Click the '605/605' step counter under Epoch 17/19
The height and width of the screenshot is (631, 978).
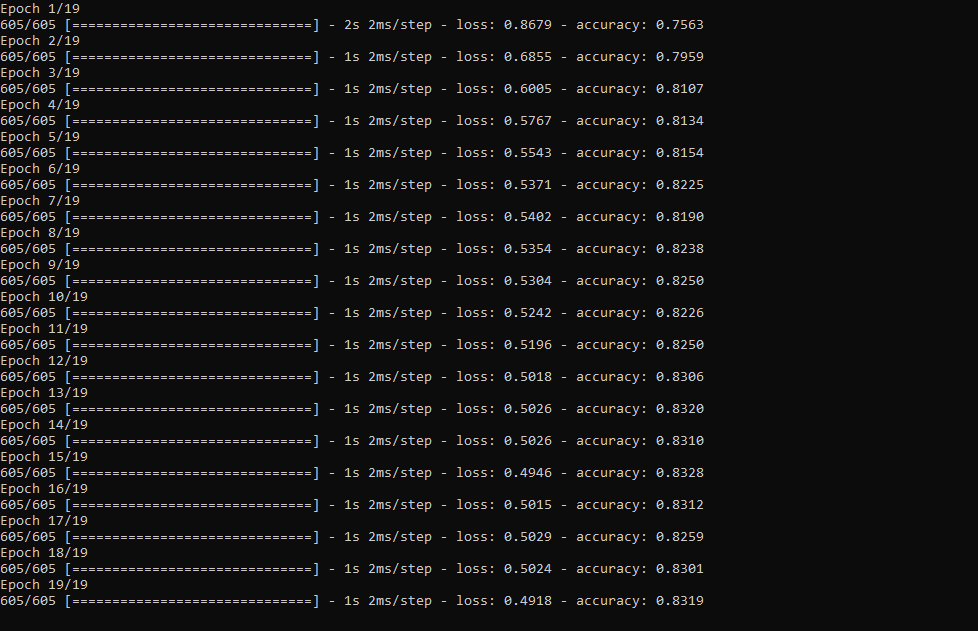tap(28, 537)
